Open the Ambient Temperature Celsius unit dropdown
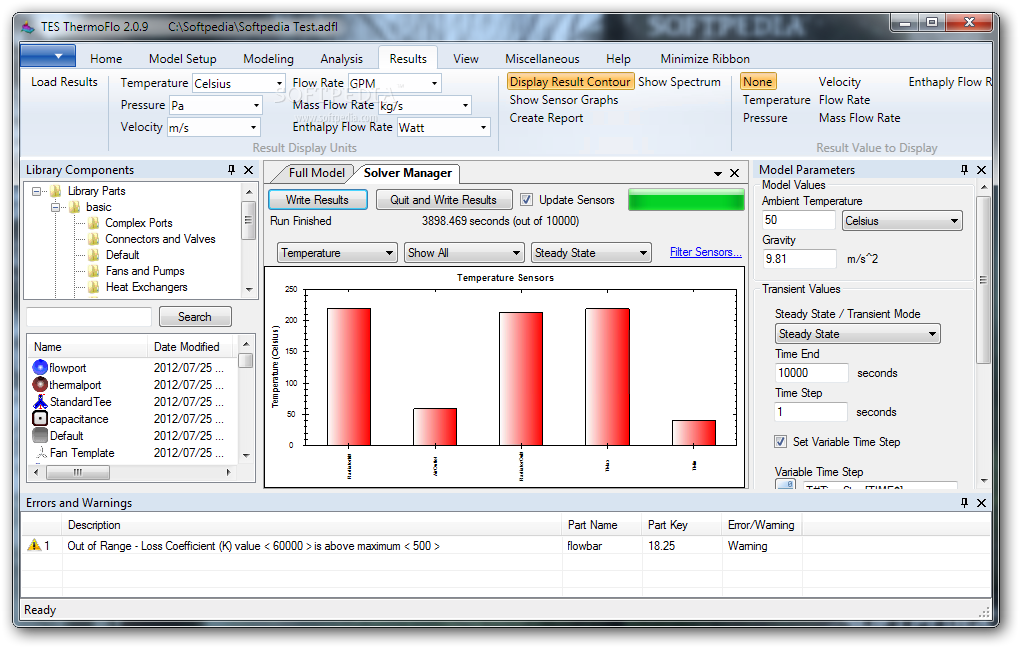 [902, 221]
